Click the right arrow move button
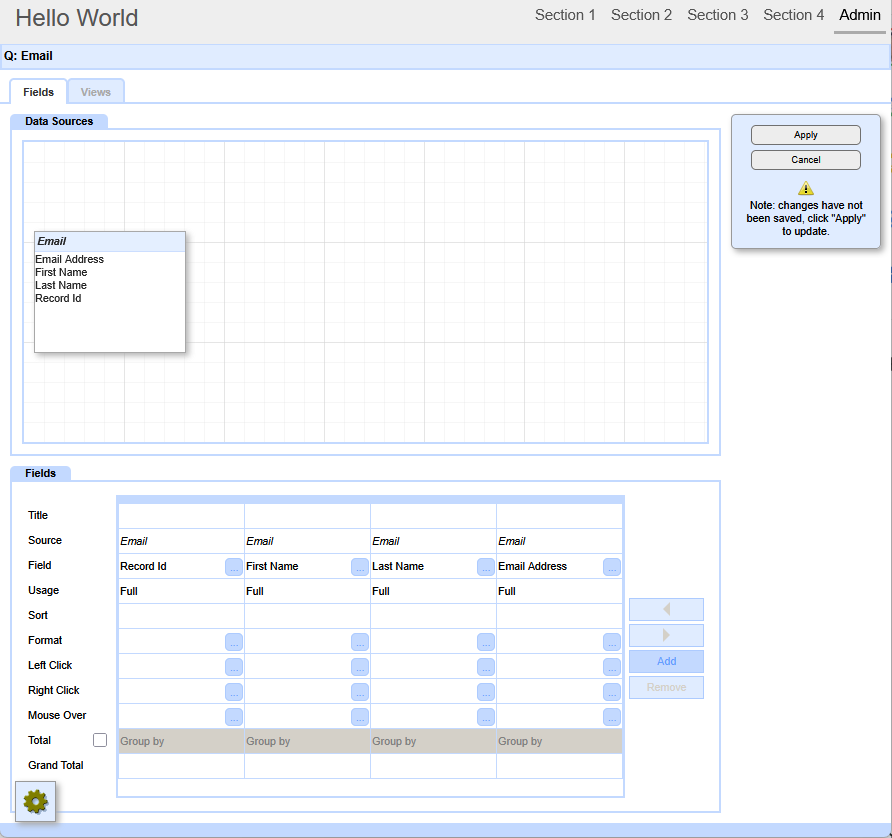This screenshot has height=838, width=892. coord(666,635)
